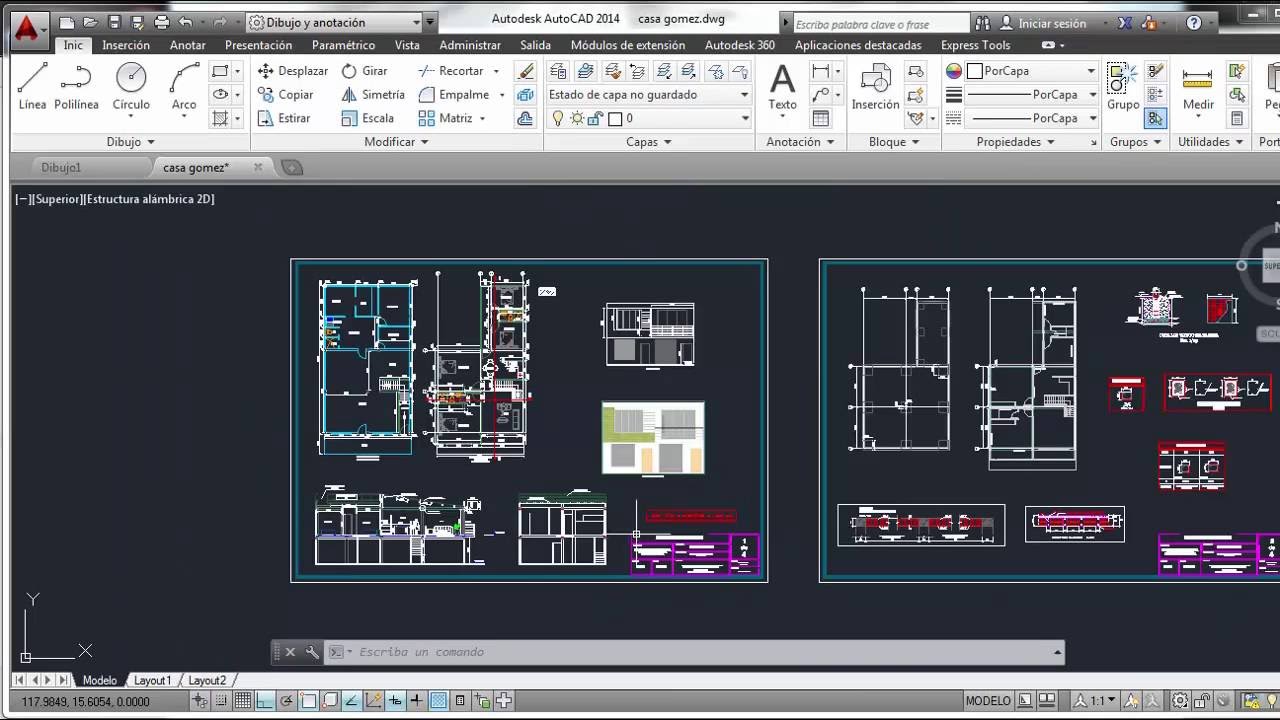Click the Save icon in quick access toolbar
The image size is (1280, 720).
coord(114,22)
